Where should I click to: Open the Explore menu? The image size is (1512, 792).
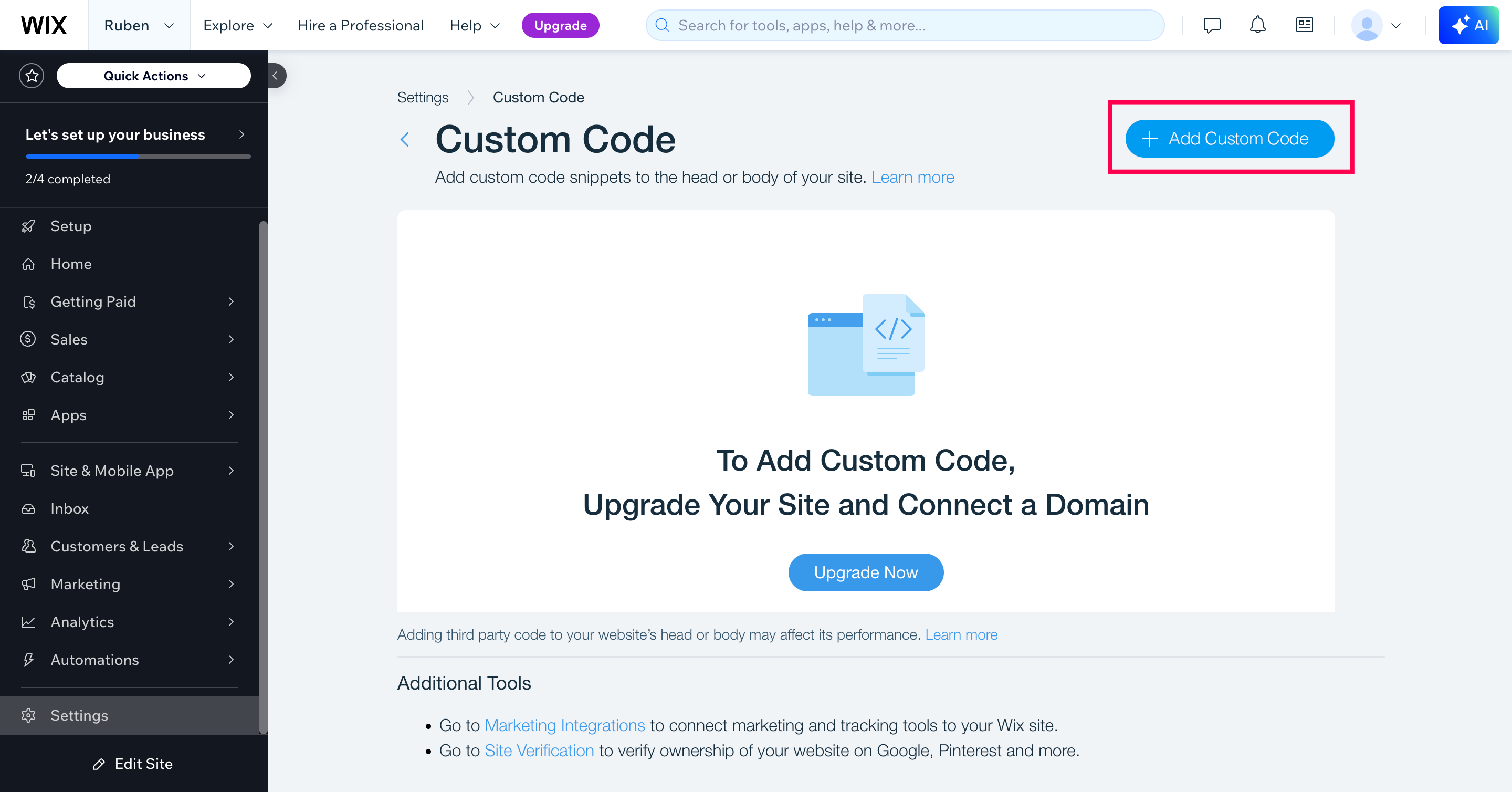[x=238, y=25]
